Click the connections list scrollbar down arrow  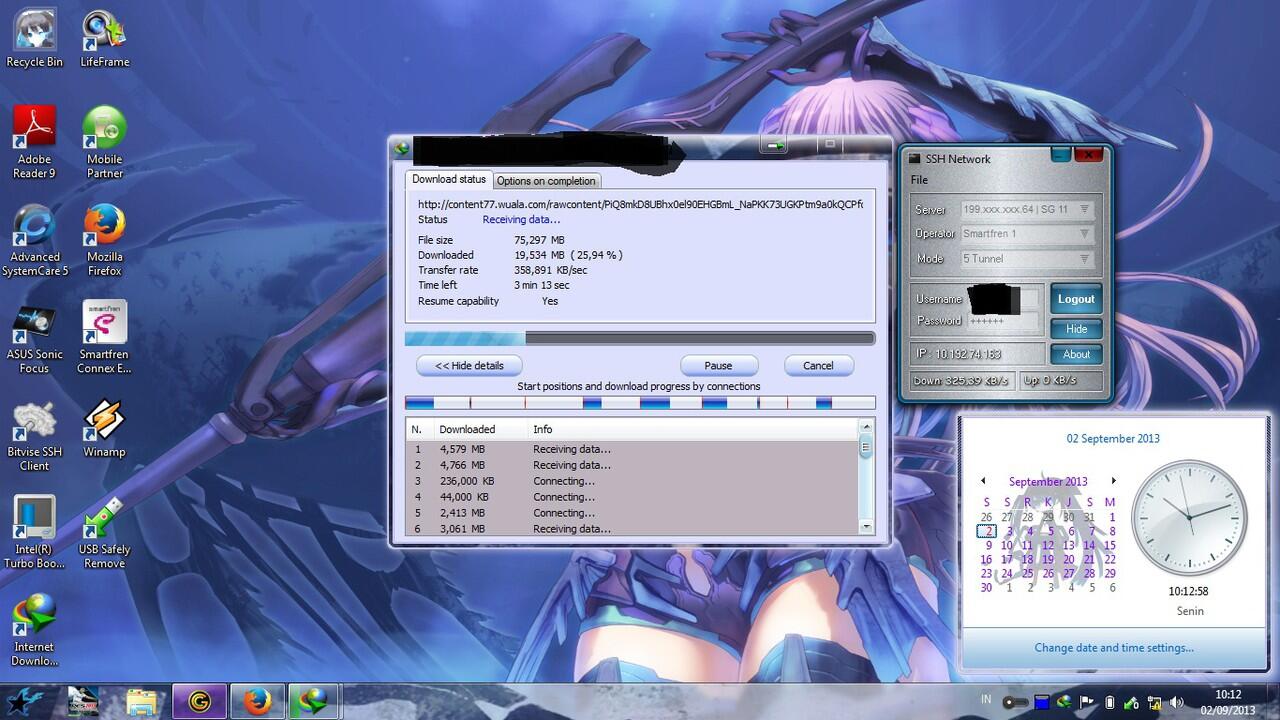coord(866,528)
